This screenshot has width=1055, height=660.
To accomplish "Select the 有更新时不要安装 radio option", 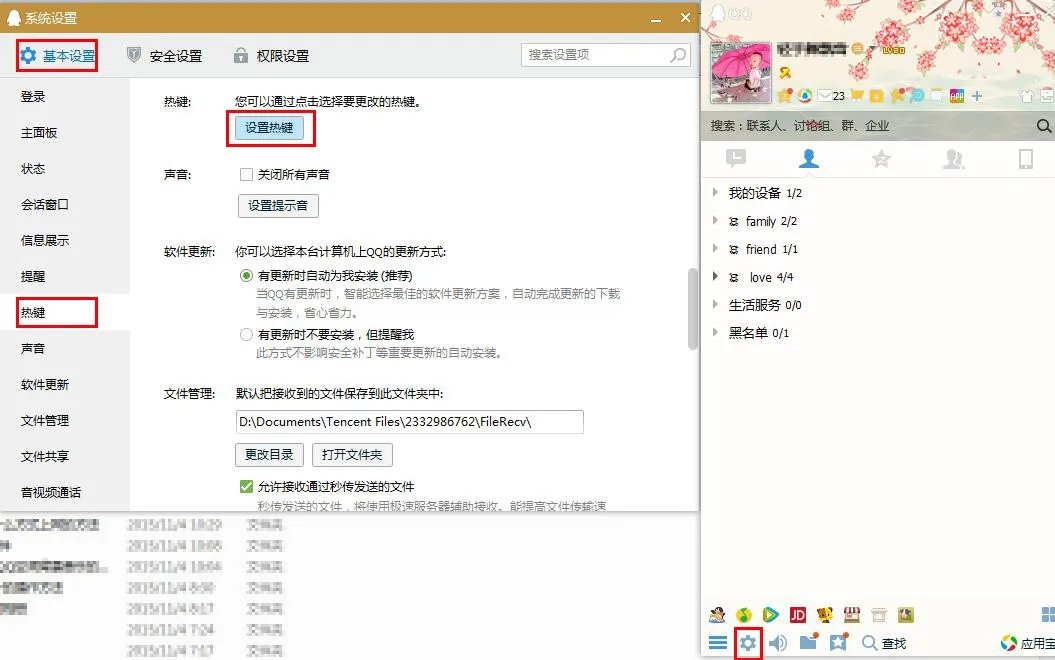I will coord(246,334).
